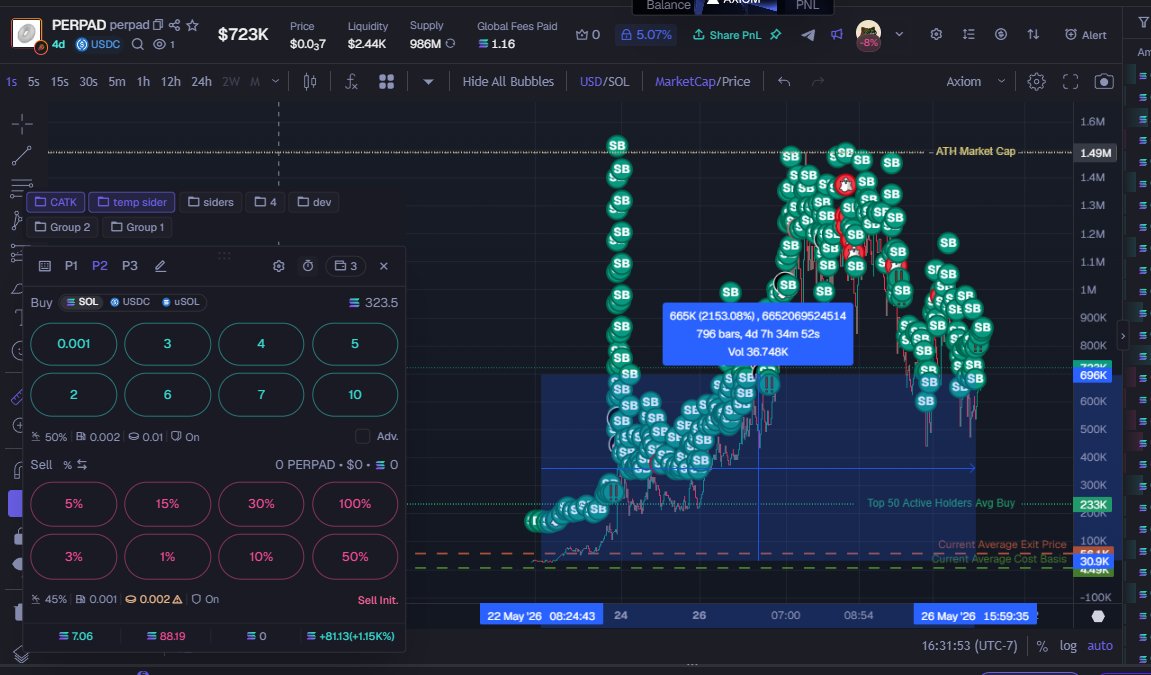The width and height of the screenshot is (1151, 675).
Task: Toggle USD/SOL denomination
Action: [x=604, y=81]
